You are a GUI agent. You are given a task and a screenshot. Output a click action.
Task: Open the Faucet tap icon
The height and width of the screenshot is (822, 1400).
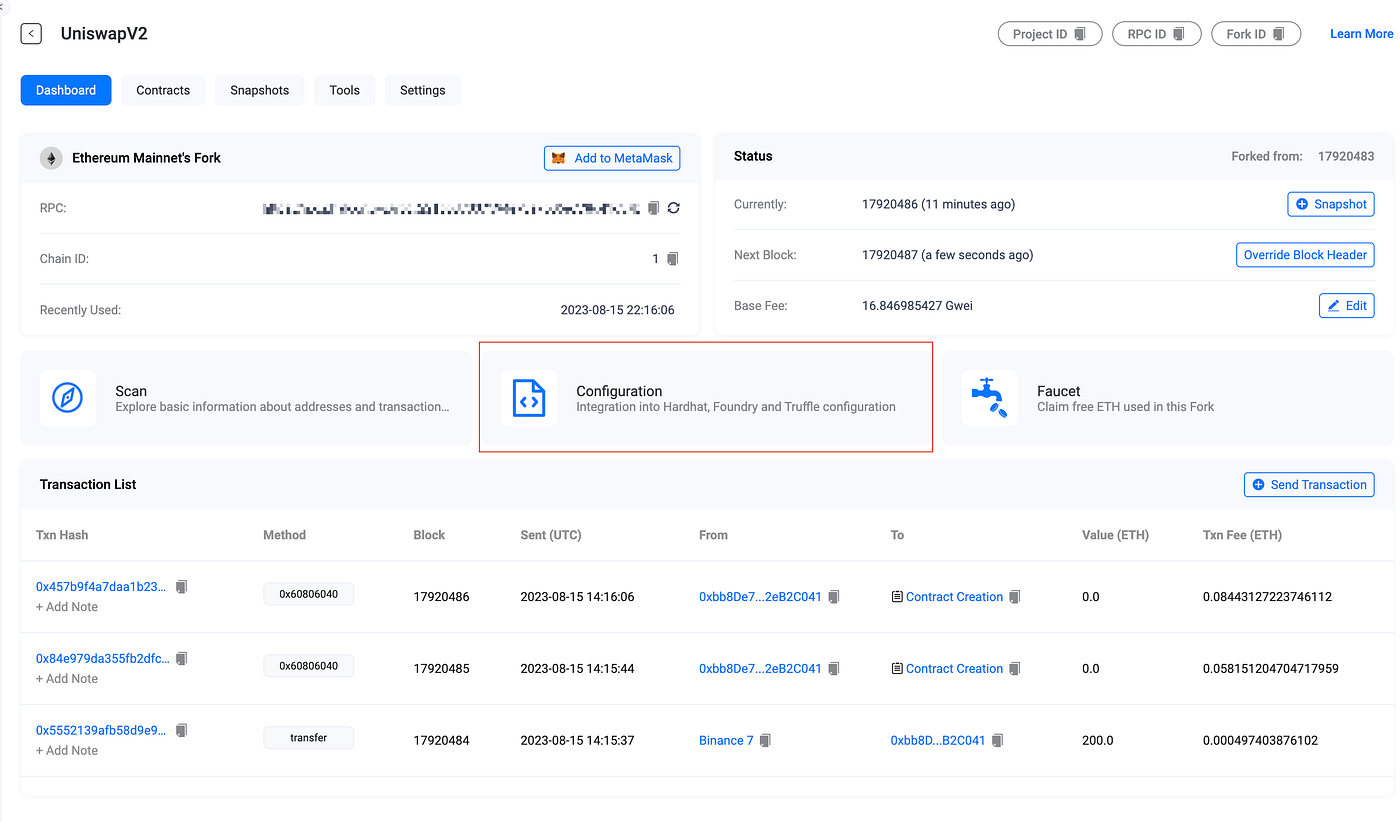tap(990, 398)
